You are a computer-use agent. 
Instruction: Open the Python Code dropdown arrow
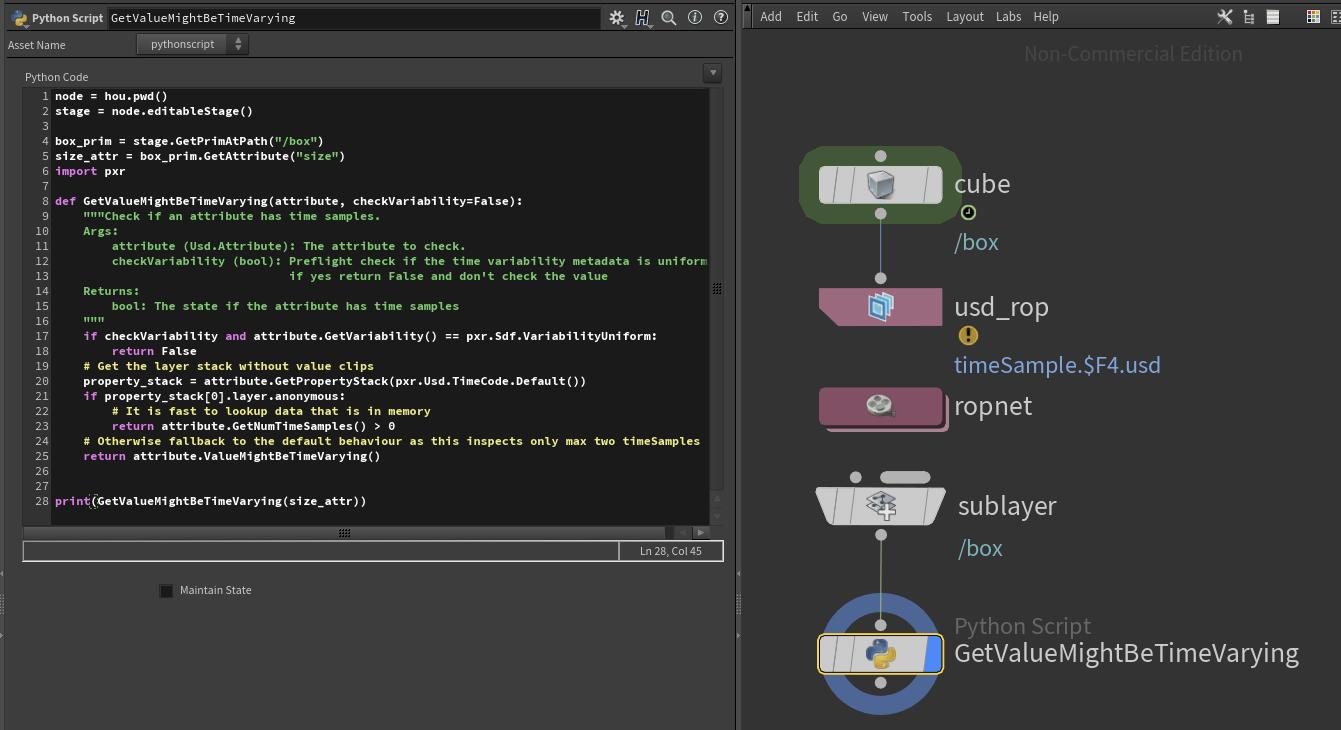click(712, 73)
